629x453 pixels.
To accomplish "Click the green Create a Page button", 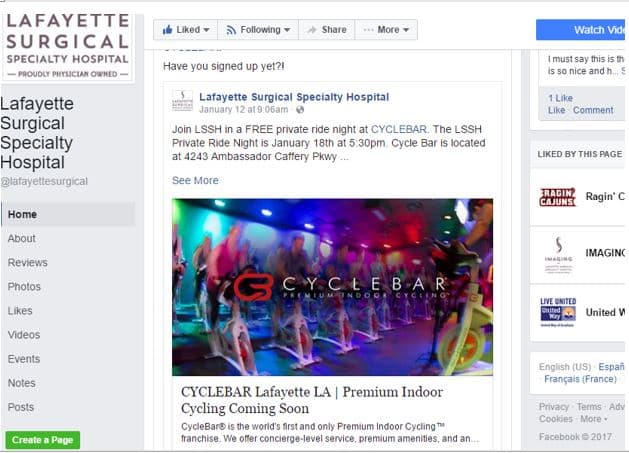I will pyautogui.click(x=43, y=440).
